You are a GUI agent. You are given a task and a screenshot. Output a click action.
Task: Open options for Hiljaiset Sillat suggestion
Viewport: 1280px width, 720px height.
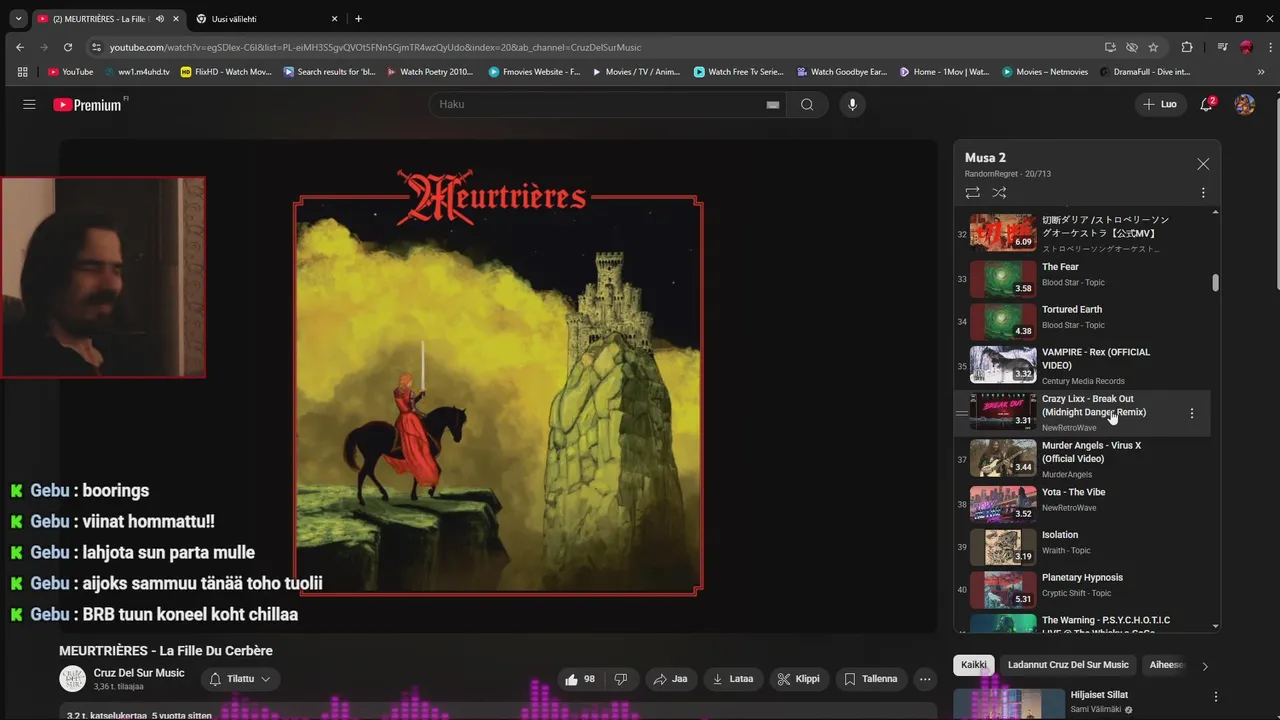(1216, 697)
